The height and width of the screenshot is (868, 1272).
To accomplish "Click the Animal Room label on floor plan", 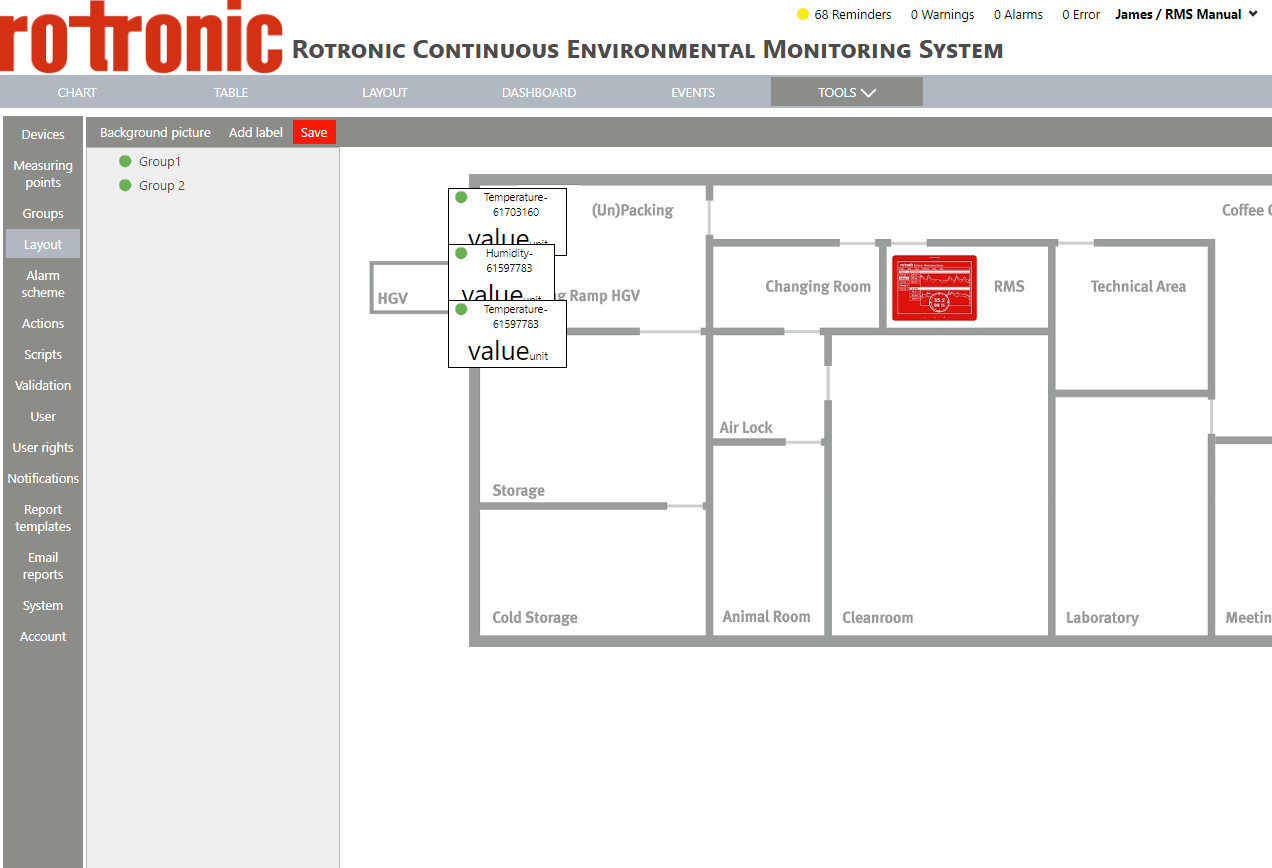I will pyautogui.click(x=767, y=616).
